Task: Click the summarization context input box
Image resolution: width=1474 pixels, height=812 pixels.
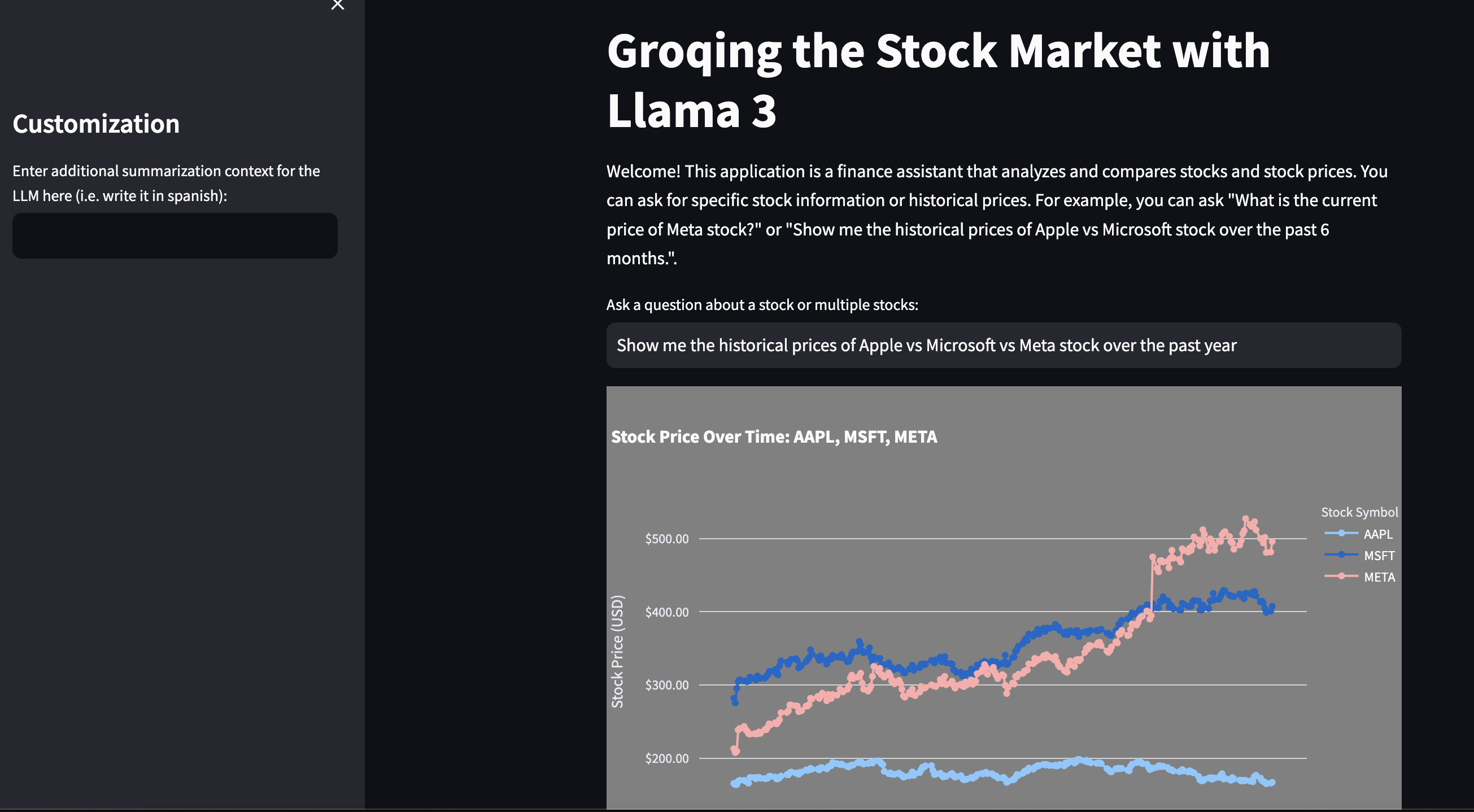Action: click(x=175, y=236)
